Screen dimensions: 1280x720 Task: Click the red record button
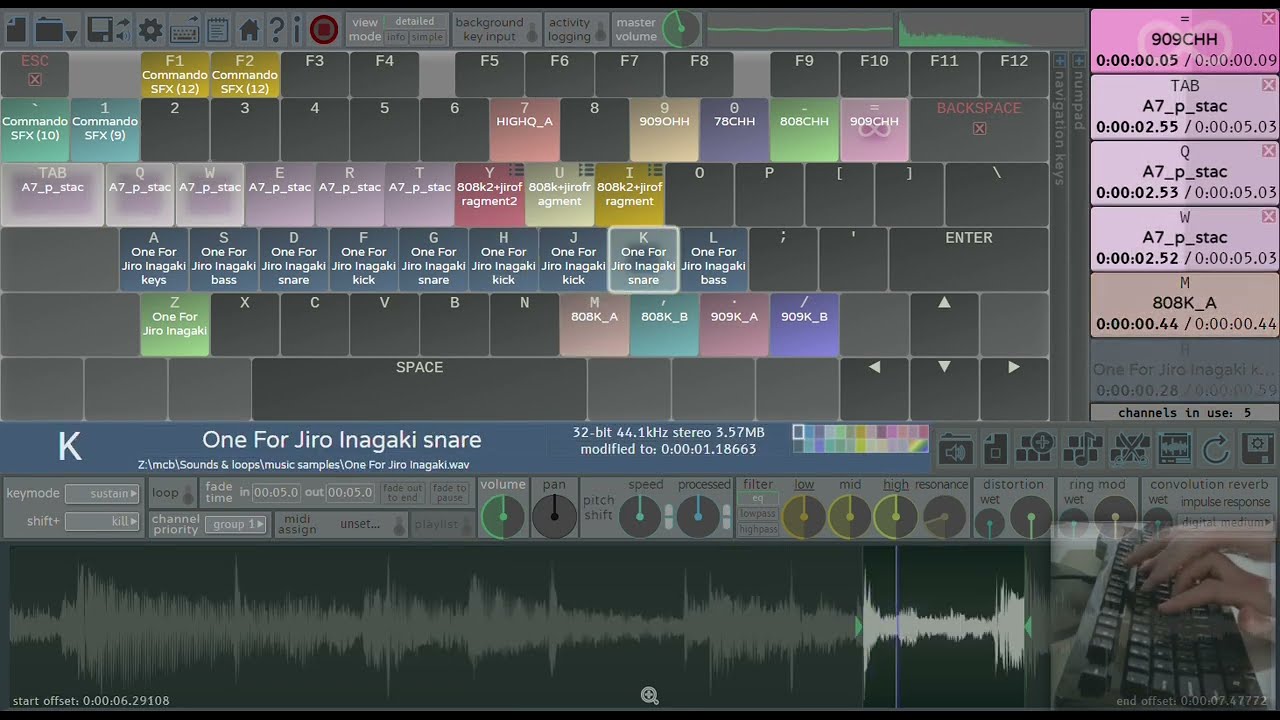click(x=324, y=29)
